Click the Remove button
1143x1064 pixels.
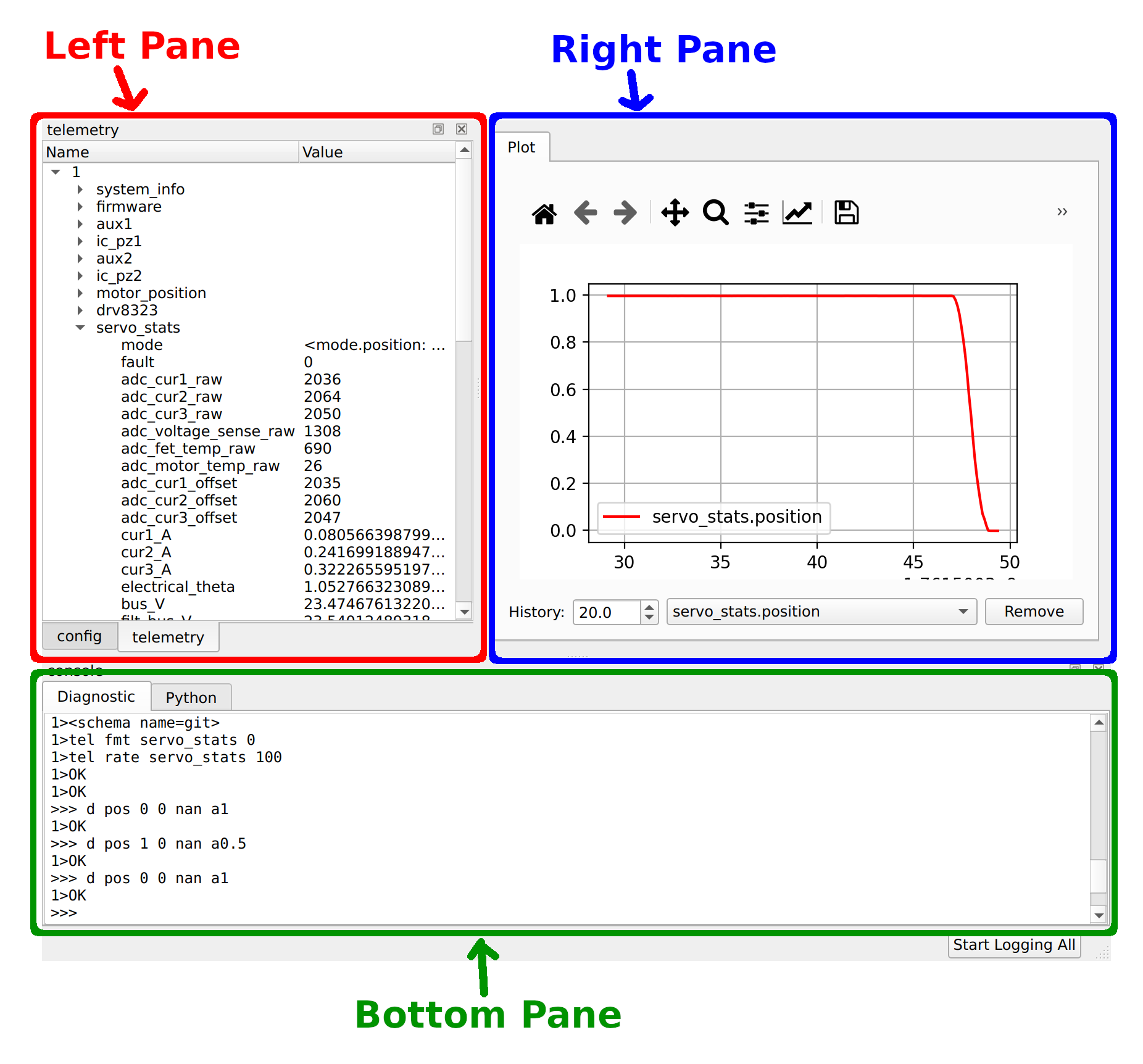click(x=1034, y=612)
